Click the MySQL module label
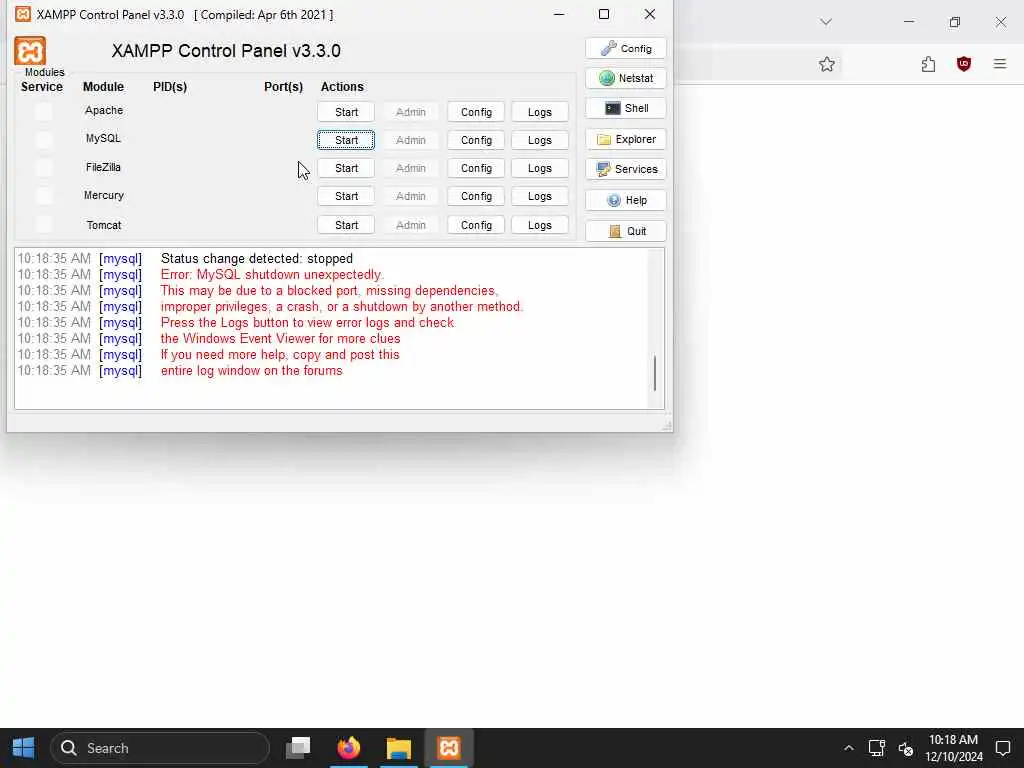This screenshot has height=768, width=1024. click(x=103, y=138)
